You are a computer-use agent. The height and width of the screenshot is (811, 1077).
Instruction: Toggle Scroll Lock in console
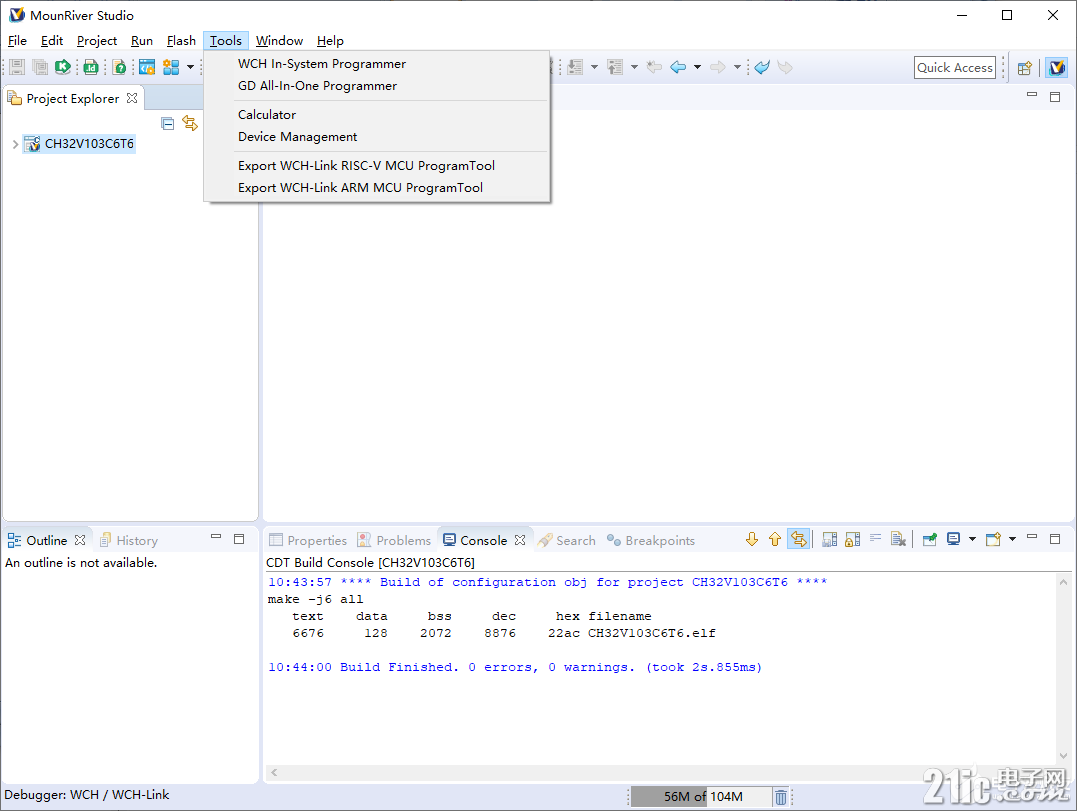pos(852,540)
